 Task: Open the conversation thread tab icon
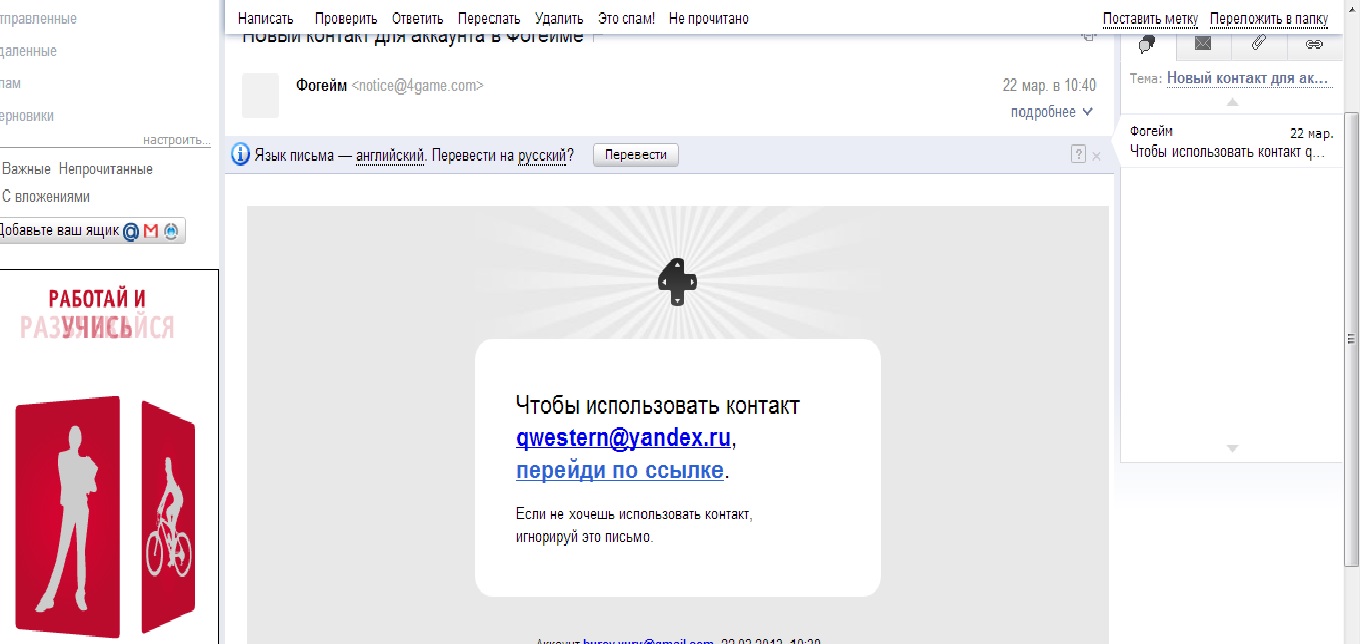coord(1147,44)
